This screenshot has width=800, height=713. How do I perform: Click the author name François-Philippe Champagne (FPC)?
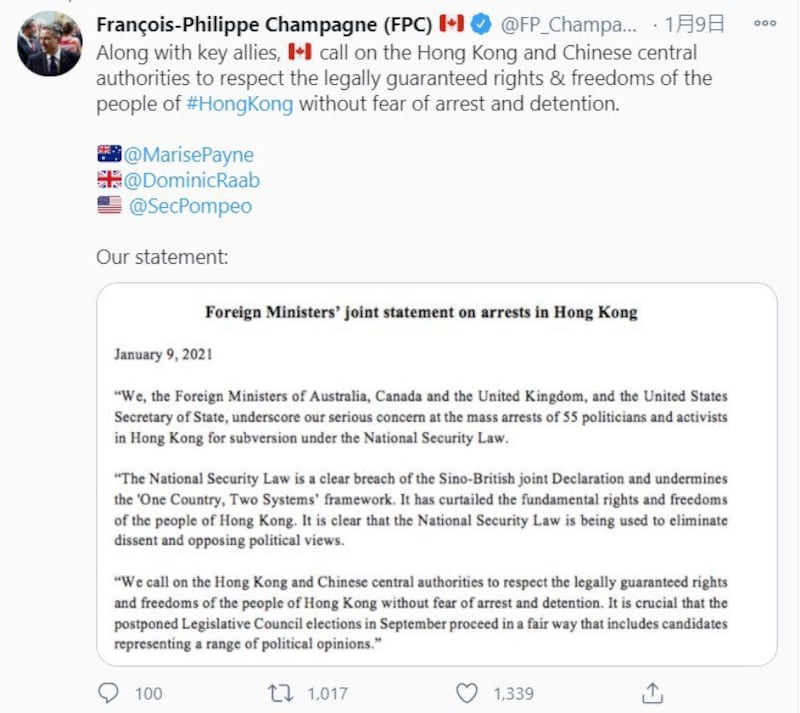(264, 24)
